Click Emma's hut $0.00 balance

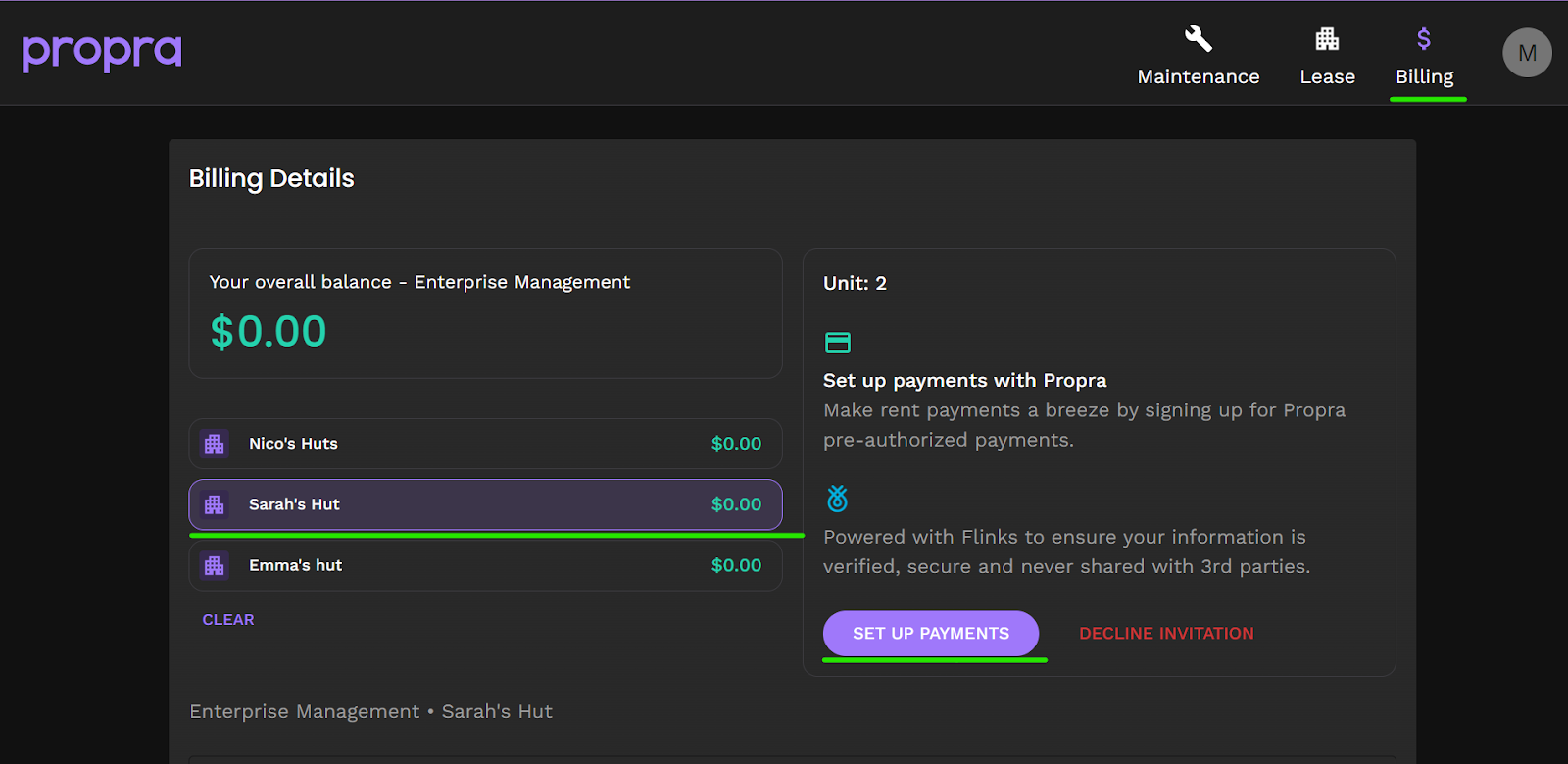click(736, 565)
